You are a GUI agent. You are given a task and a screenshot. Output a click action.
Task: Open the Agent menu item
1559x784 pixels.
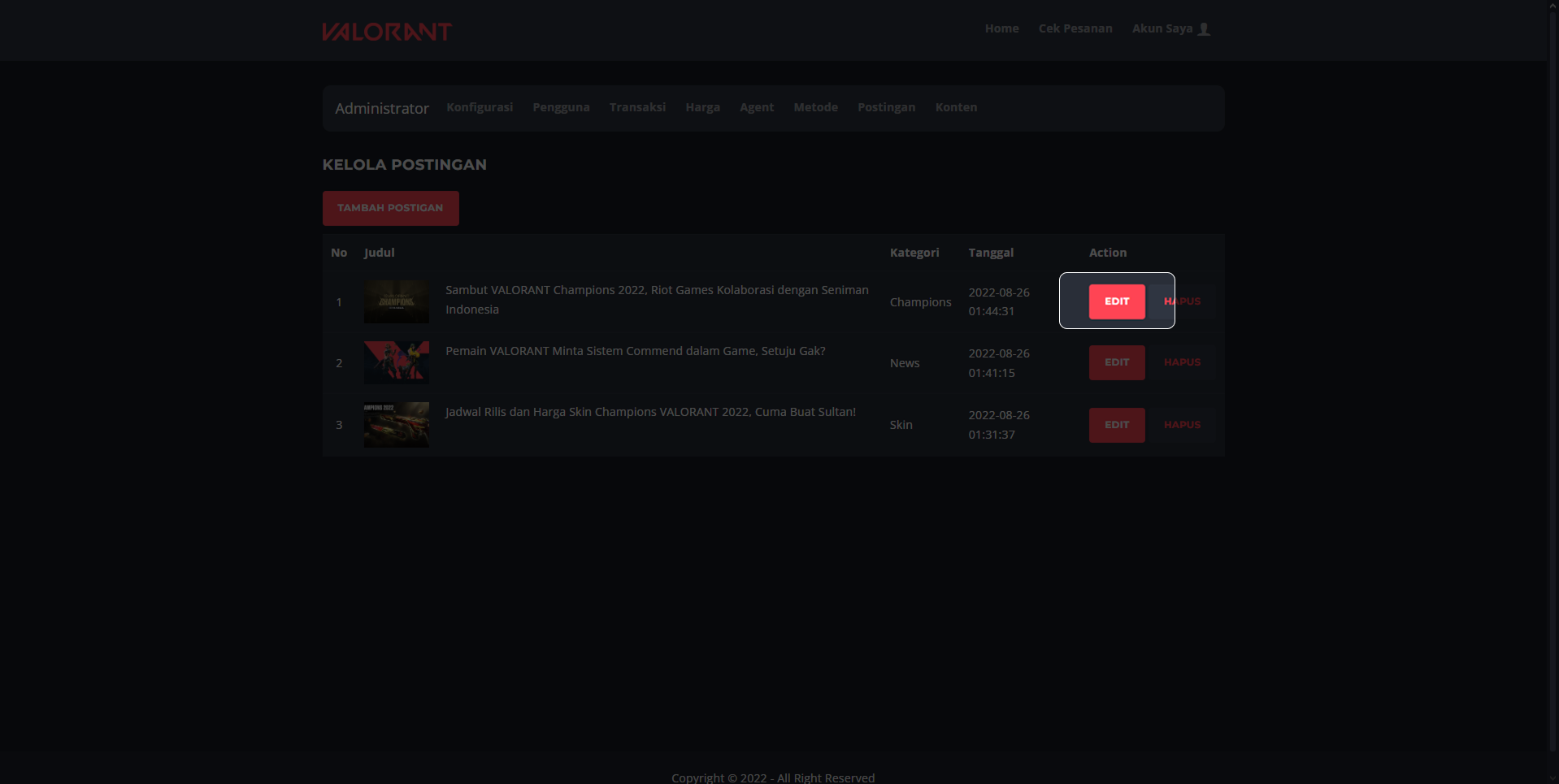point(757,107)
